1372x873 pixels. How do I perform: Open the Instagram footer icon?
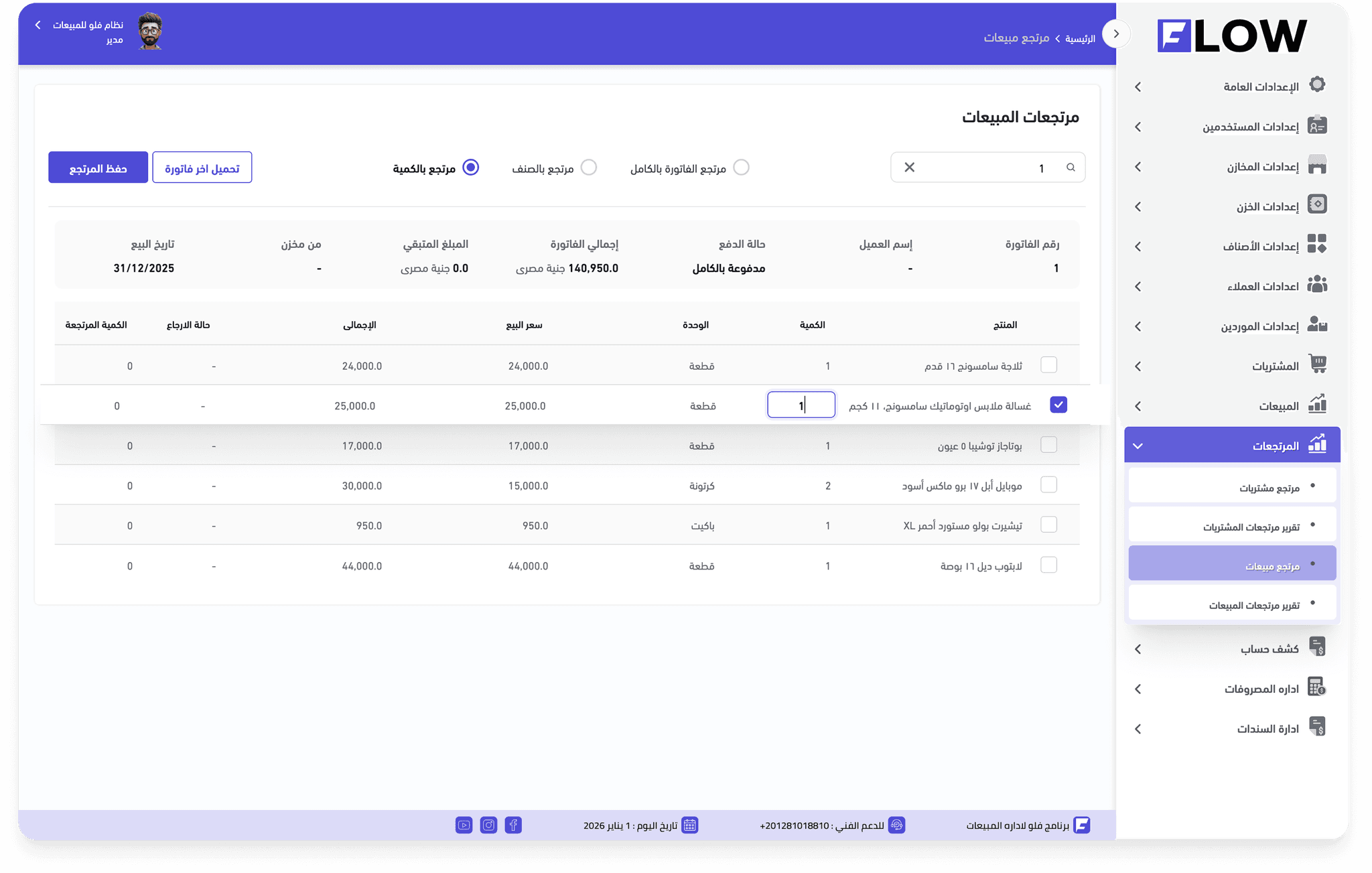(489, 825)
